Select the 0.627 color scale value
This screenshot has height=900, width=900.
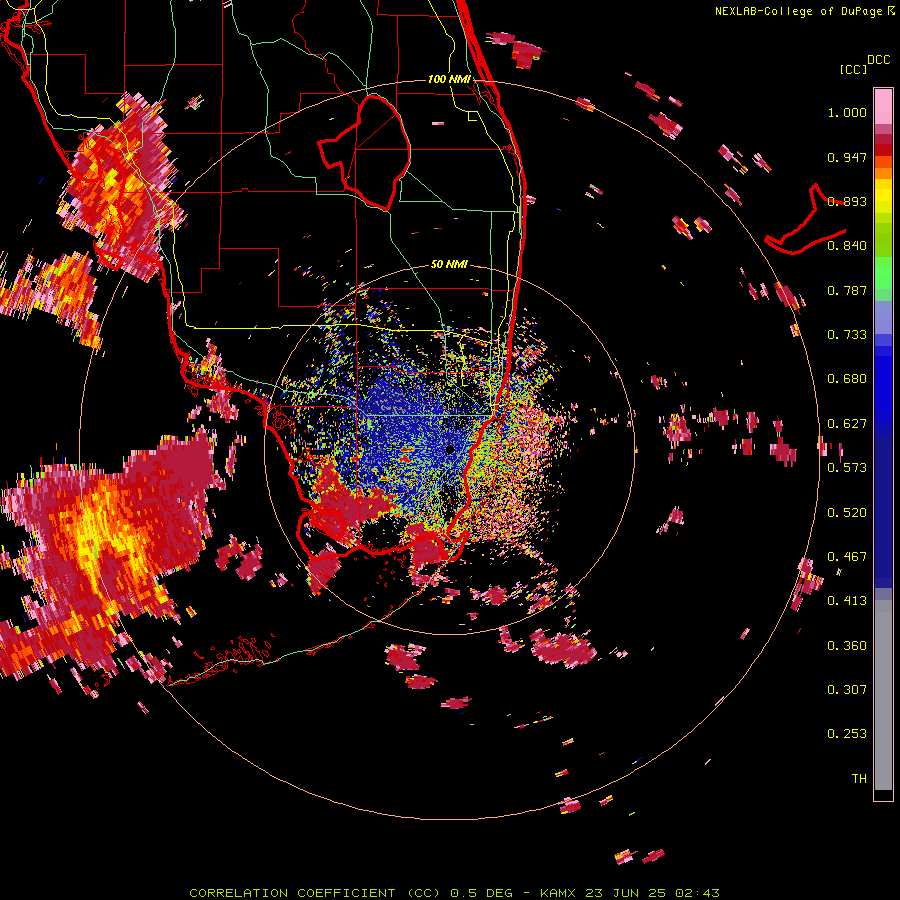847,424
